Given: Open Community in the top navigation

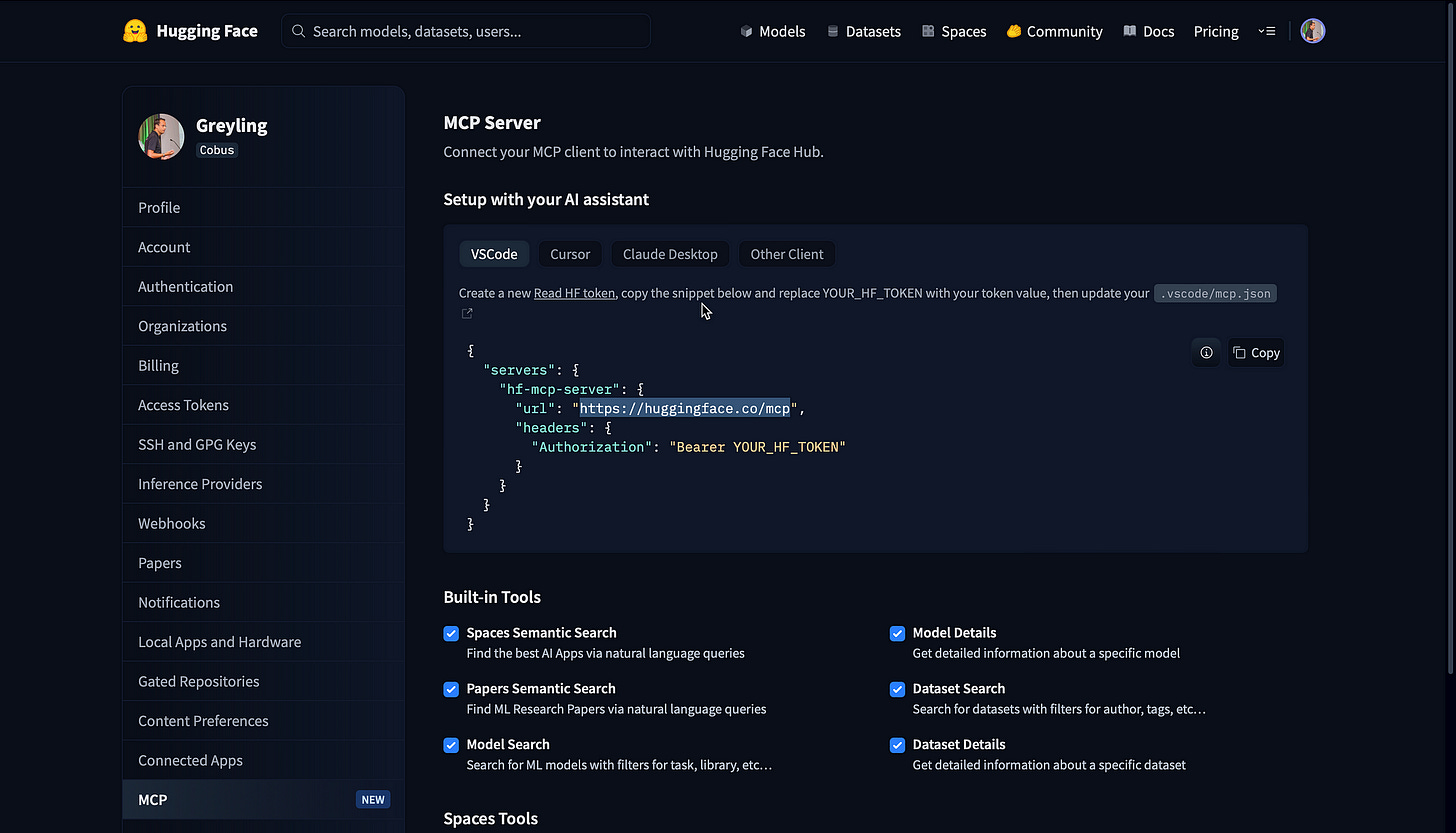Looking at the screenshot, I should coord(1054,31).
